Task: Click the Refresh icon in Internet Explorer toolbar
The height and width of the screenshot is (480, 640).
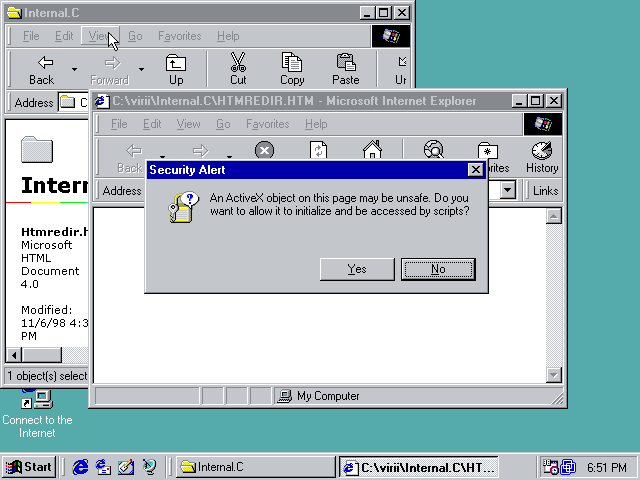Action: point(318,150)
